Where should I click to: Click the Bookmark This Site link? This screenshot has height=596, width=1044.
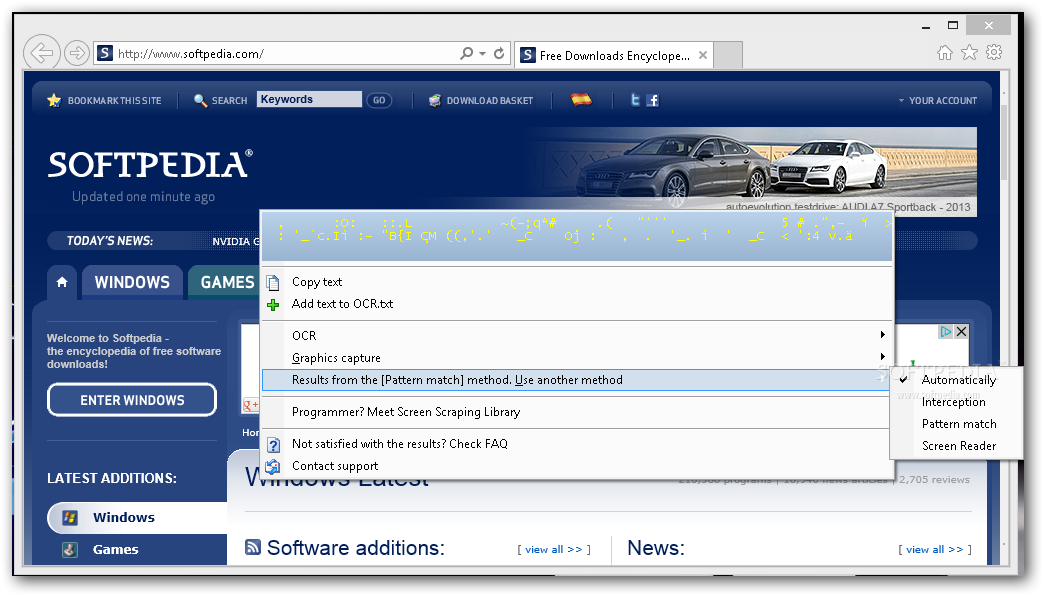pyautogui.click(x=115, y=101)
